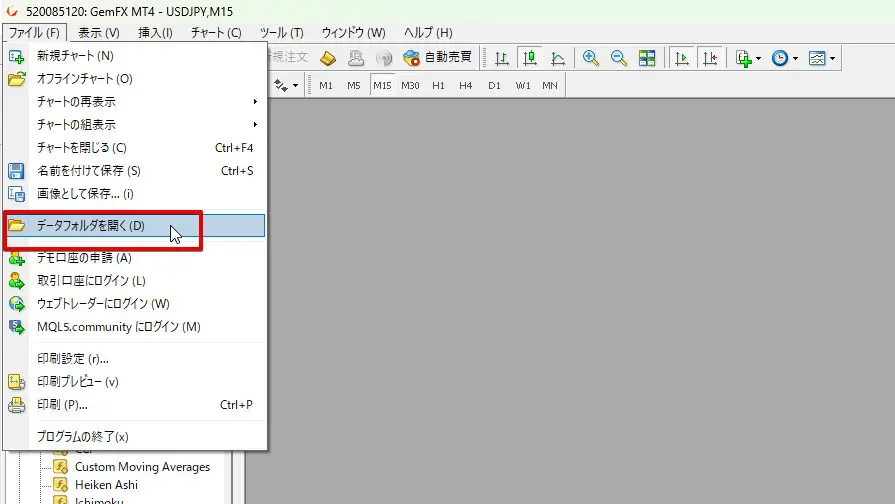895x504 pixels.
Task: Click 名前を付けて保存 save icon entry
Action: tap(88, 171)
